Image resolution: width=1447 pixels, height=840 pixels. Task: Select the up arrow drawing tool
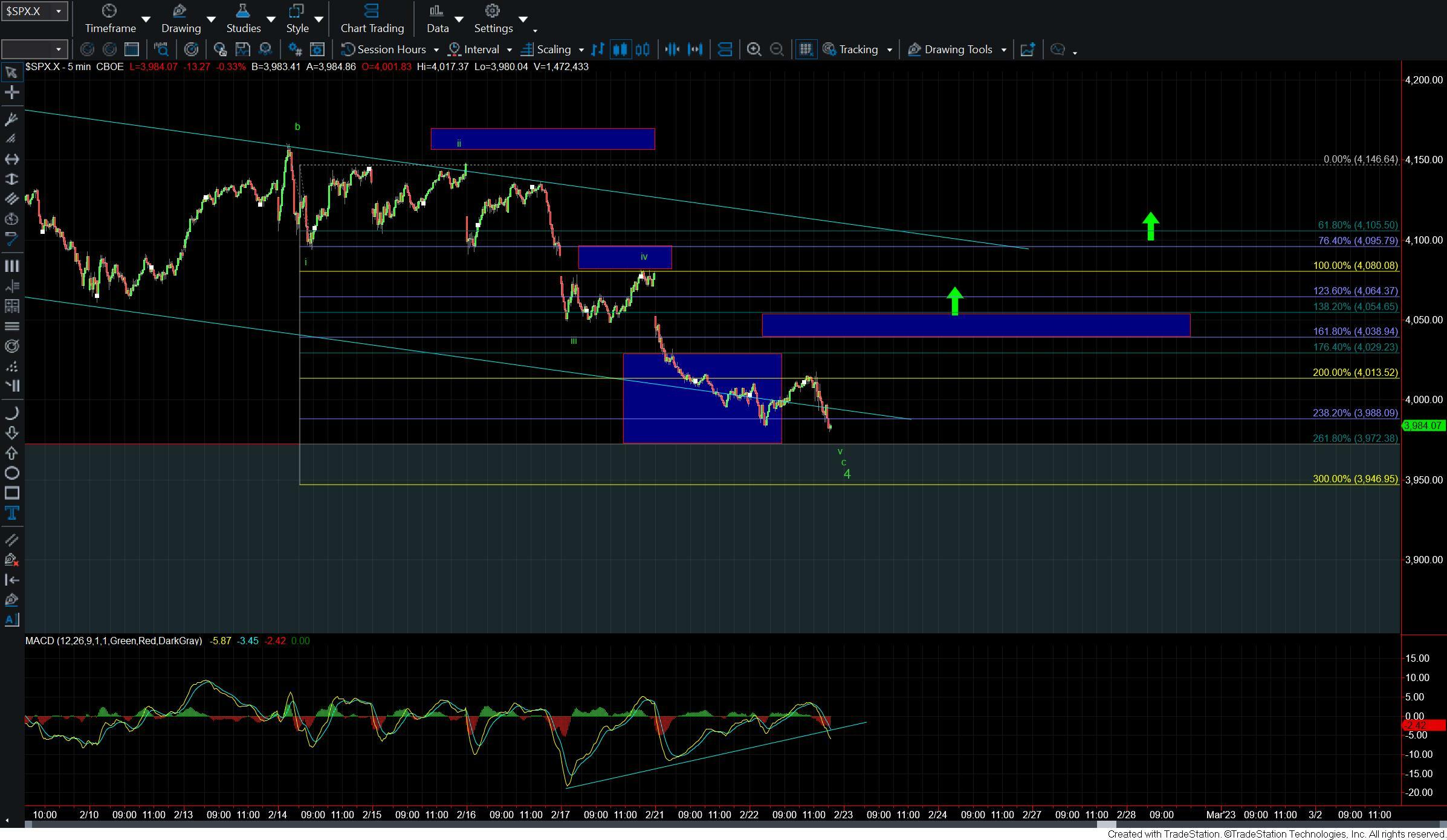11,453
